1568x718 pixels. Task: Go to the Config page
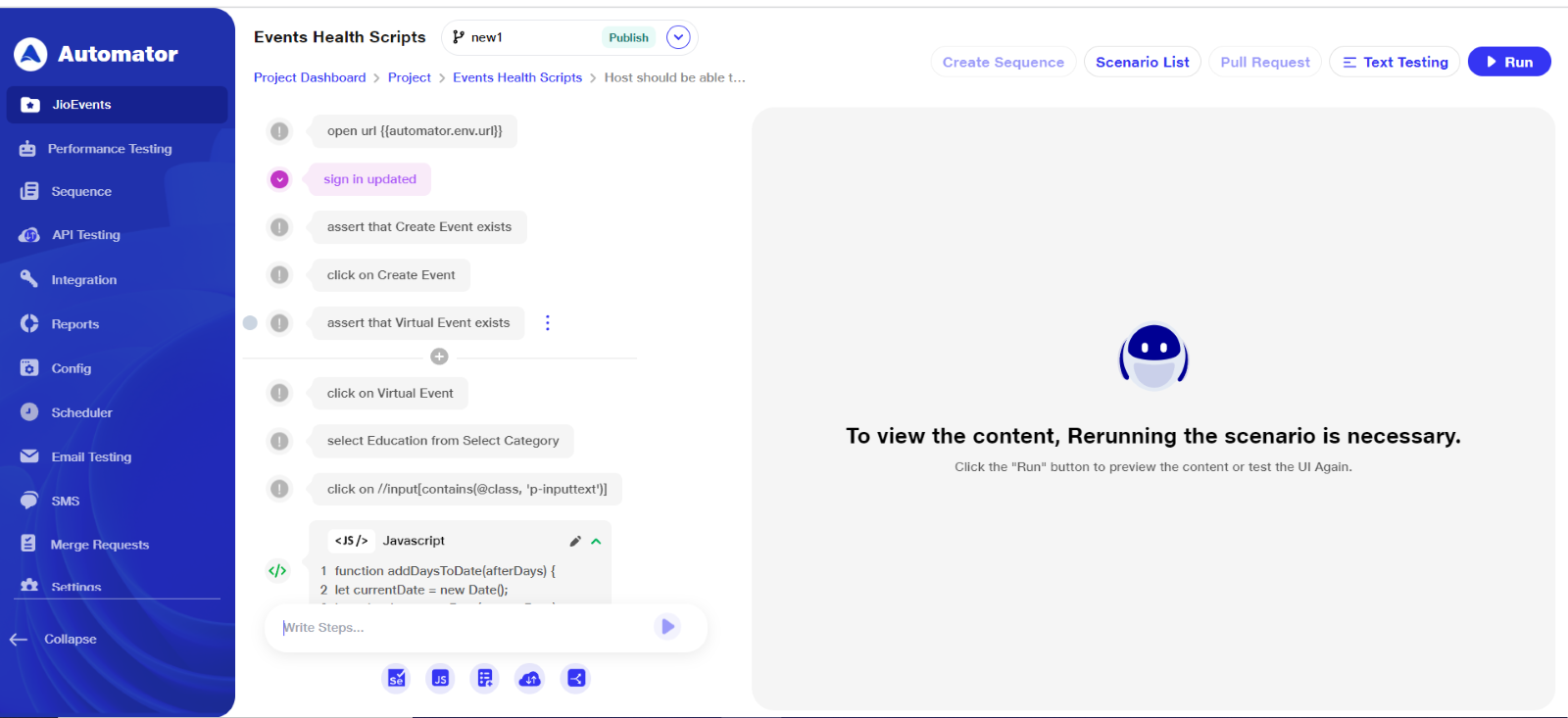(x=71, y=368)
